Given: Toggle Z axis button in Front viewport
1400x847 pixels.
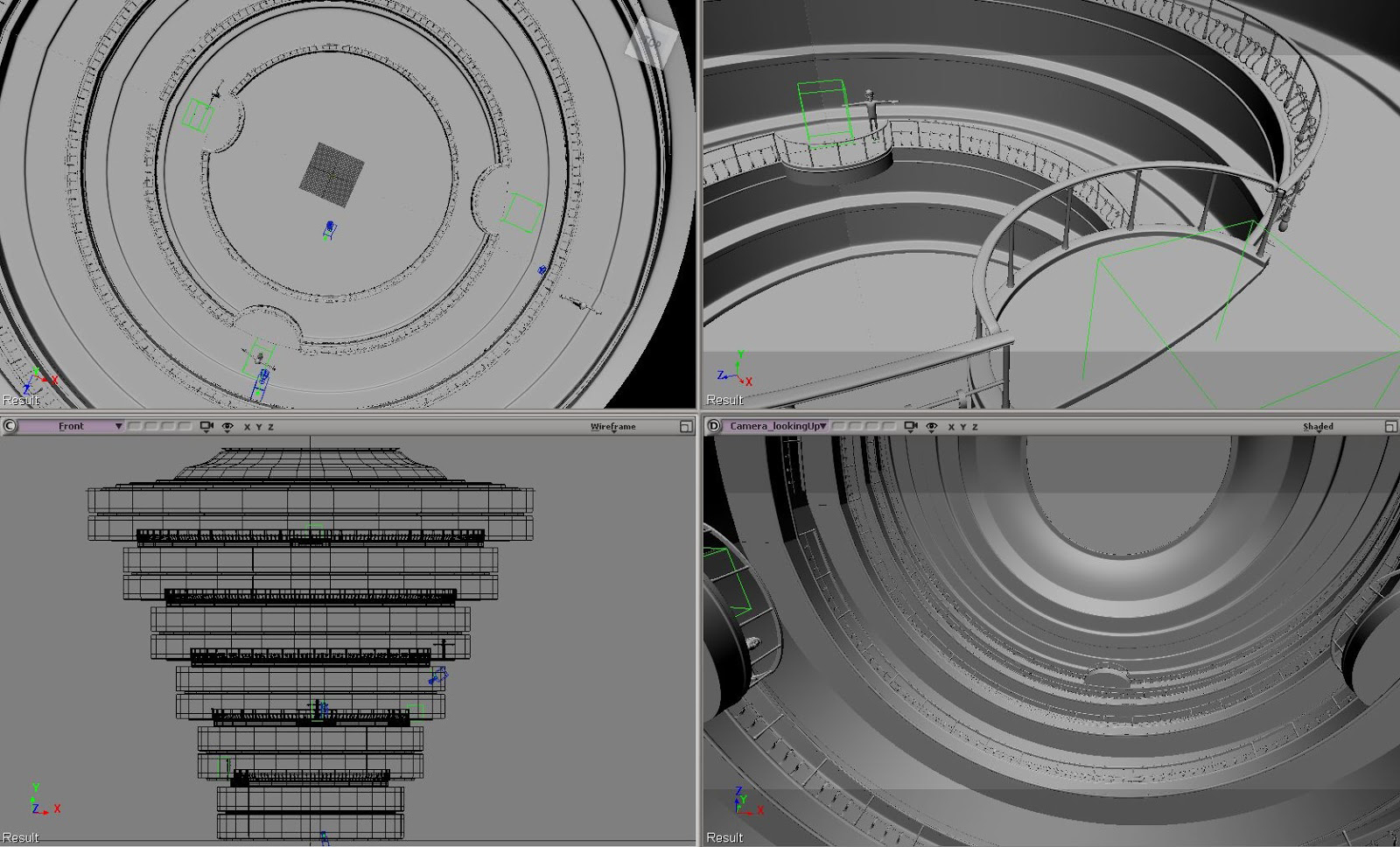Looking at the screenshot, I should click(270, 427).
